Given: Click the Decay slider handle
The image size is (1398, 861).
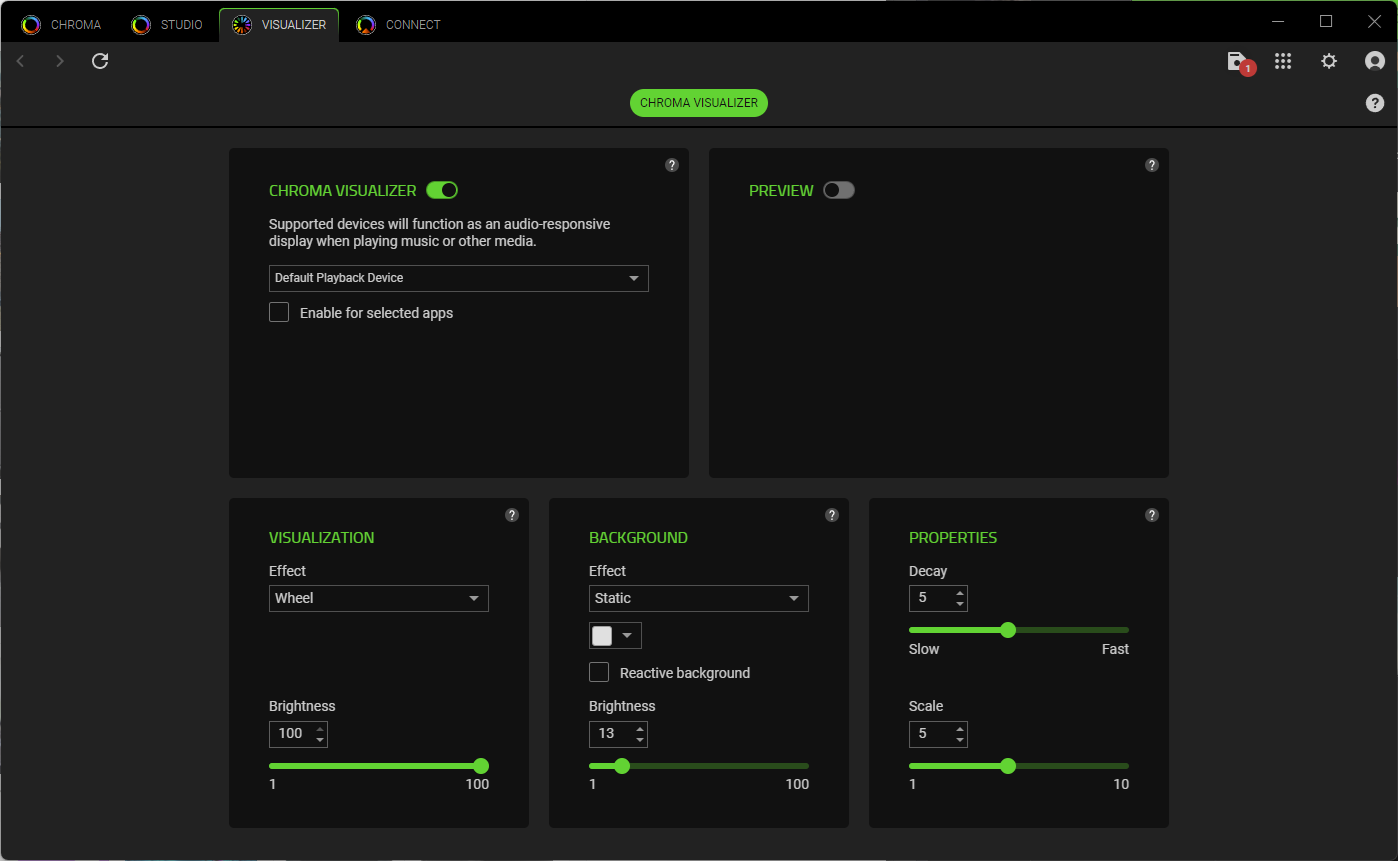Looking at the screenshot, I should (1008, 630).
